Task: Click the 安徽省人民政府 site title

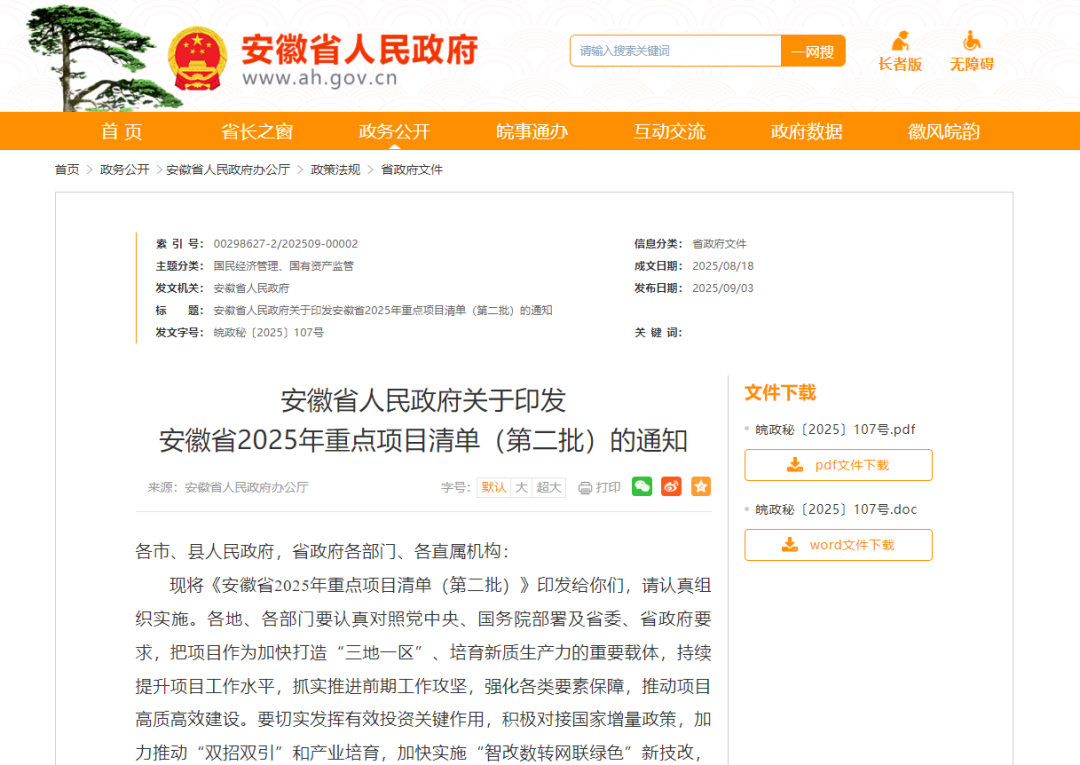Action: tap(360, 50)
